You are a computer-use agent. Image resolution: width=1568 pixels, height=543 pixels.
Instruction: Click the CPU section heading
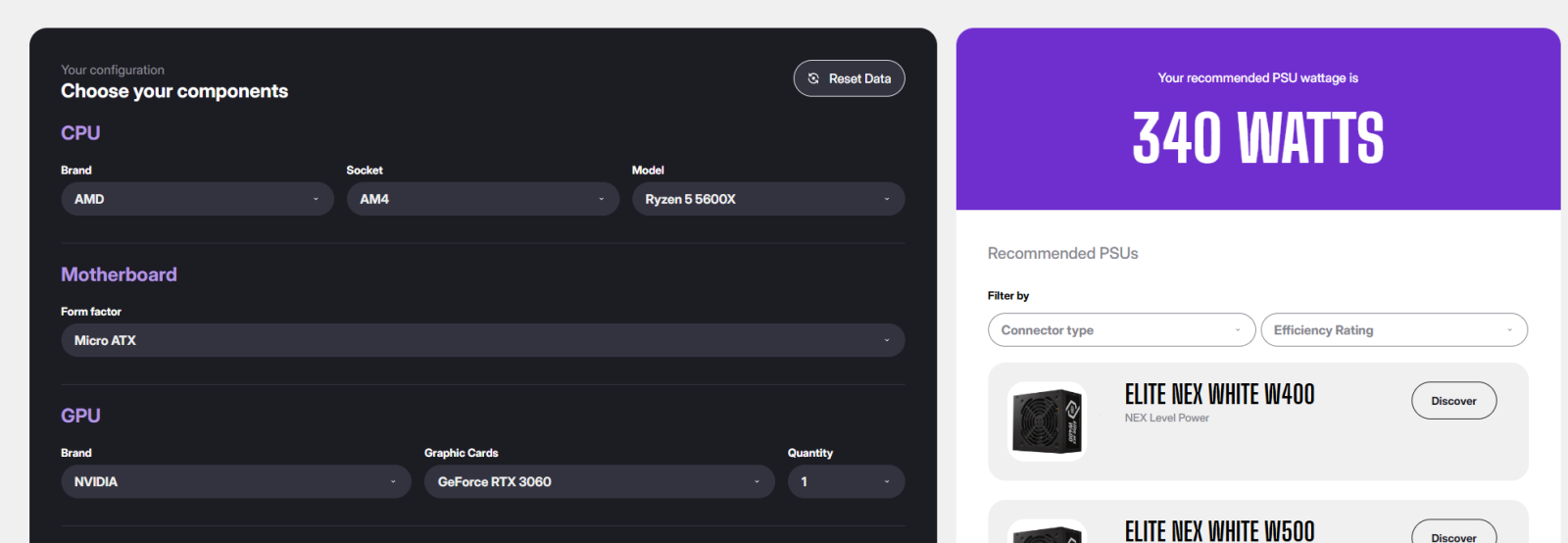(x=80, y=132)
